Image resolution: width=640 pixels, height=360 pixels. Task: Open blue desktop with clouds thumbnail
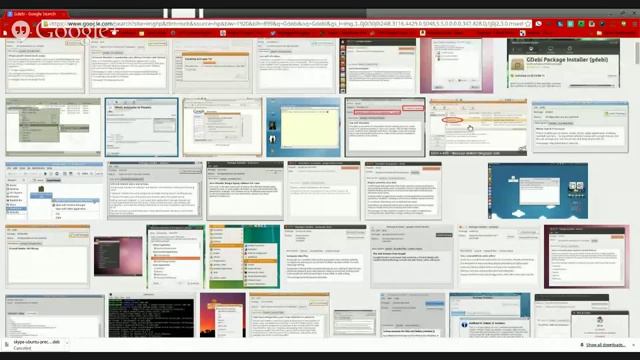[538, 191]
